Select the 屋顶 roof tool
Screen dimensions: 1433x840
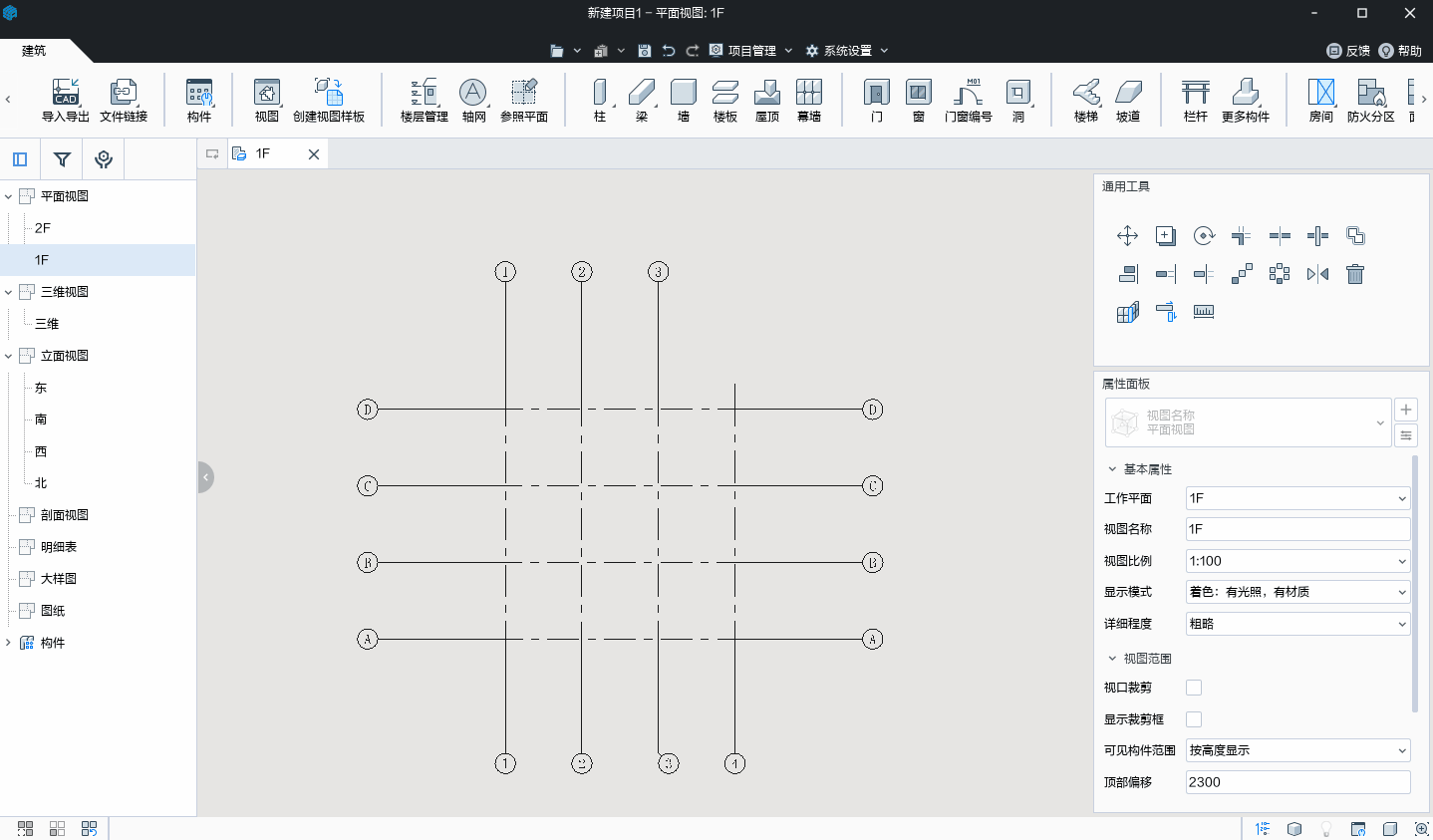(x=767, y=101)
